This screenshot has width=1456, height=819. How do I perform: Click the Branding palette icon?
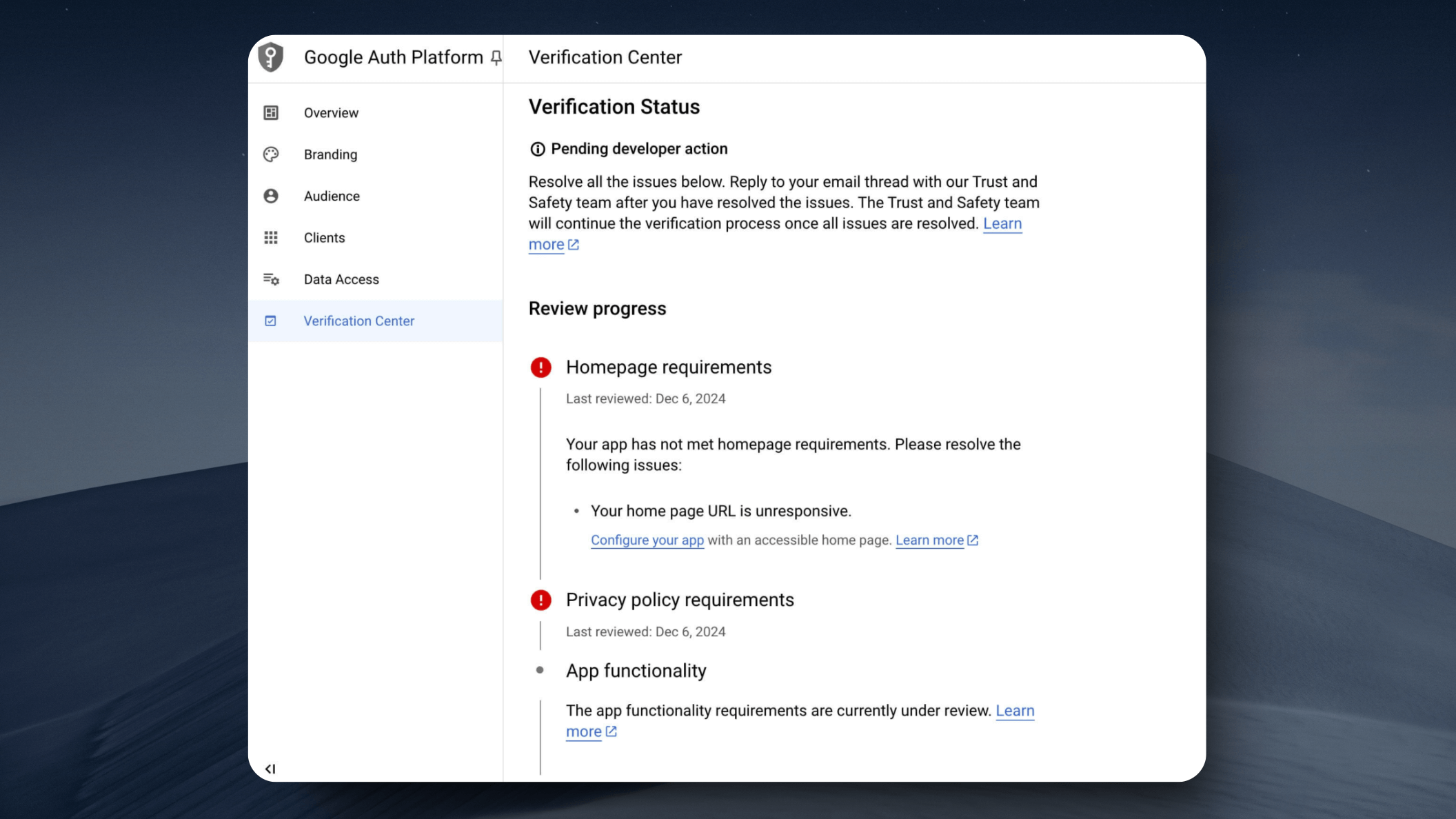[271, 154]
